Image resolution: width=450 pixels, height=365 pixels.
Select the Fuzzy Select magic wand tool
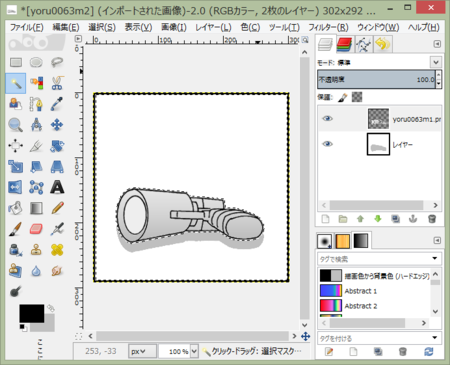(x=16, y=83)
